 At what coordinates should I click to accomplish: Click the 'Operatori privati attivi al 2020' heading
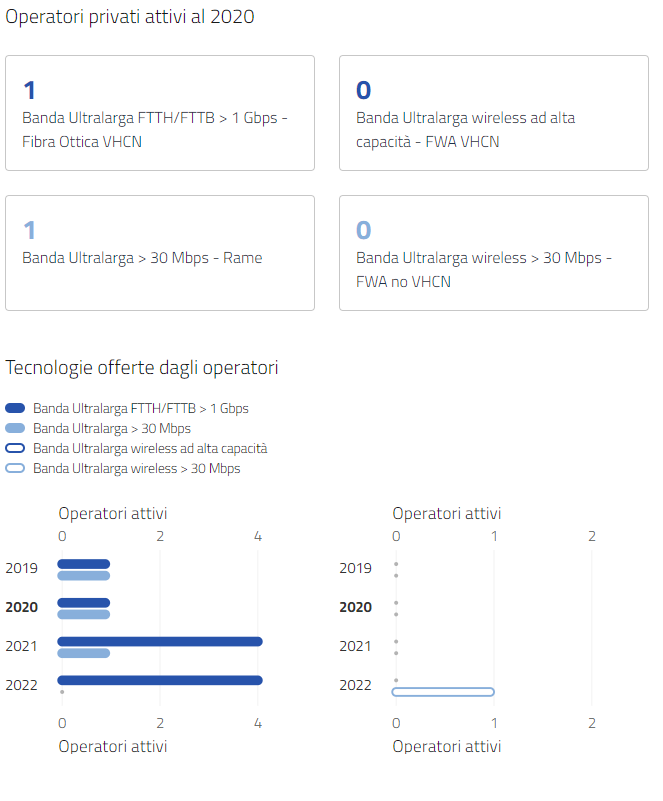pos(130,17)
